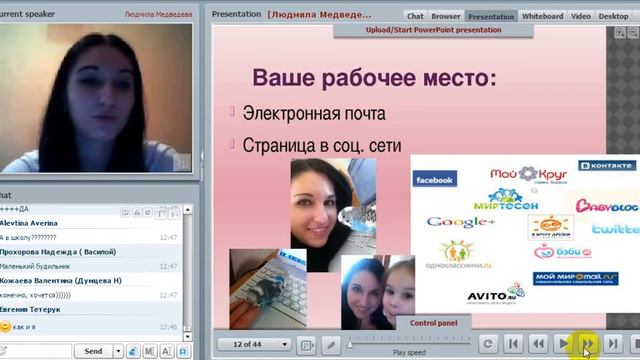Click the Control panel tab label
This screenshot has height=360, width=640.
coord(433,323)
